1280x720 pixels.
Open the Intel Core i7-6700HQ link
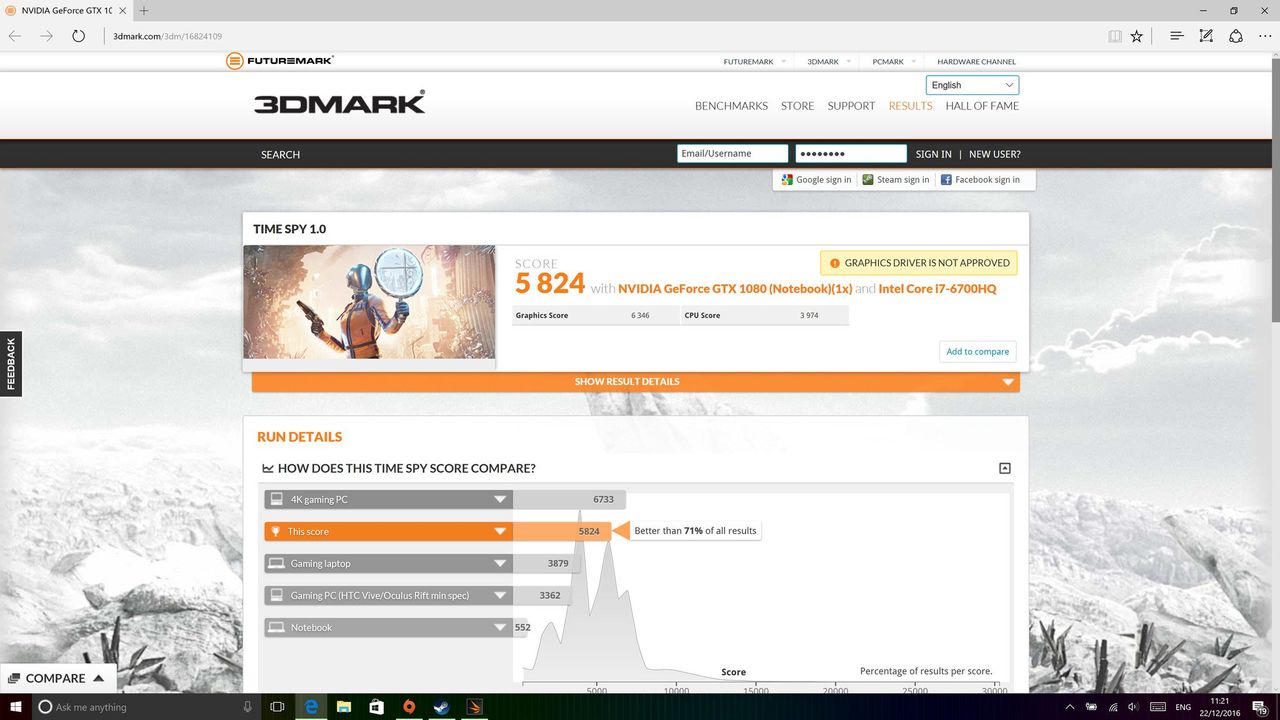point(937,289)
